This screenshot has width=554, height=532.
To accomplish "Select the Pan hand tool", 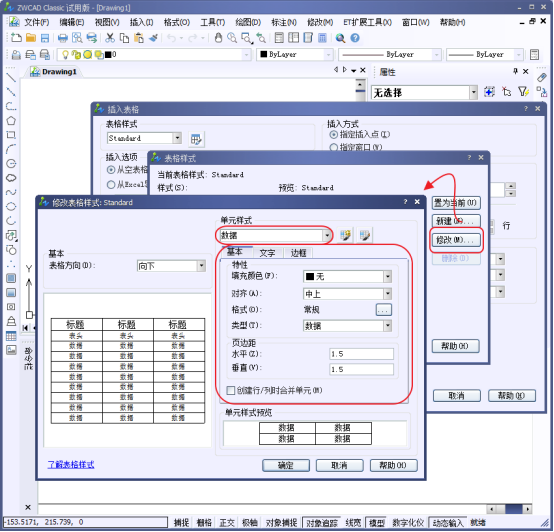I will [x=218, y=38].
